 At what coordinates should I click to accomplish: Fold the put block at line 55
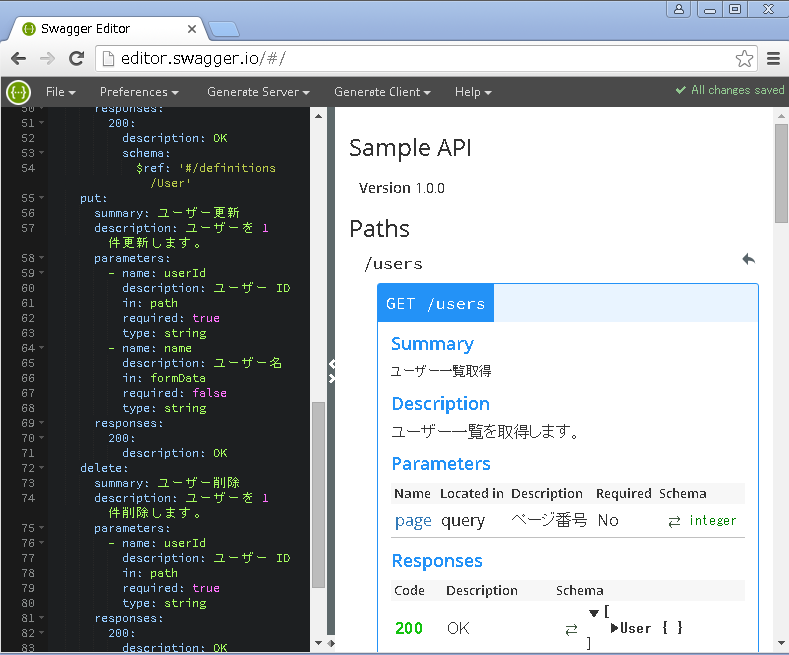click(x=41, y=198)
